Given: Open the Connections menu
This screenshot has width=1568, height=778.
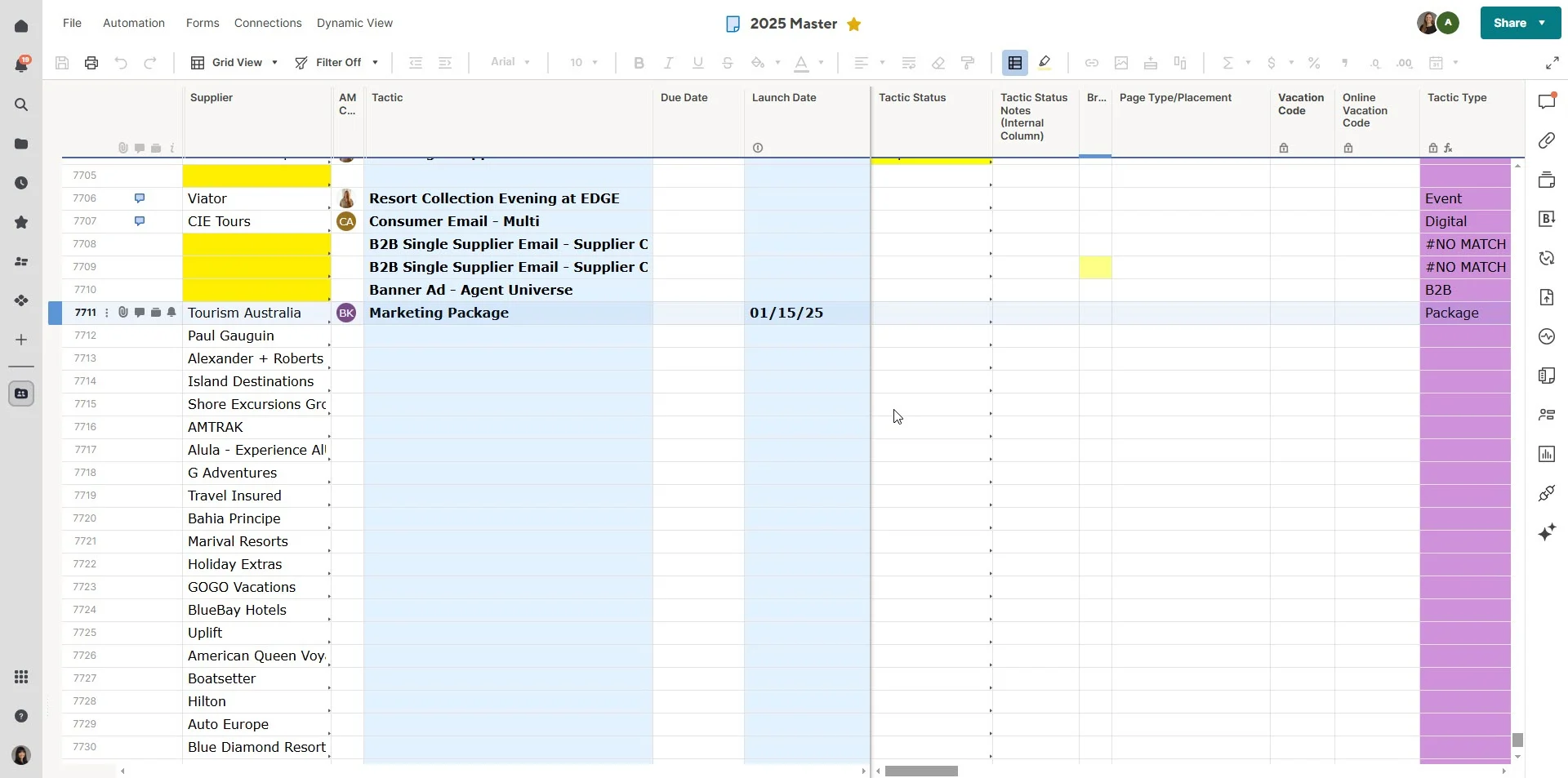Looking at the screenshot, I should 268,23.
